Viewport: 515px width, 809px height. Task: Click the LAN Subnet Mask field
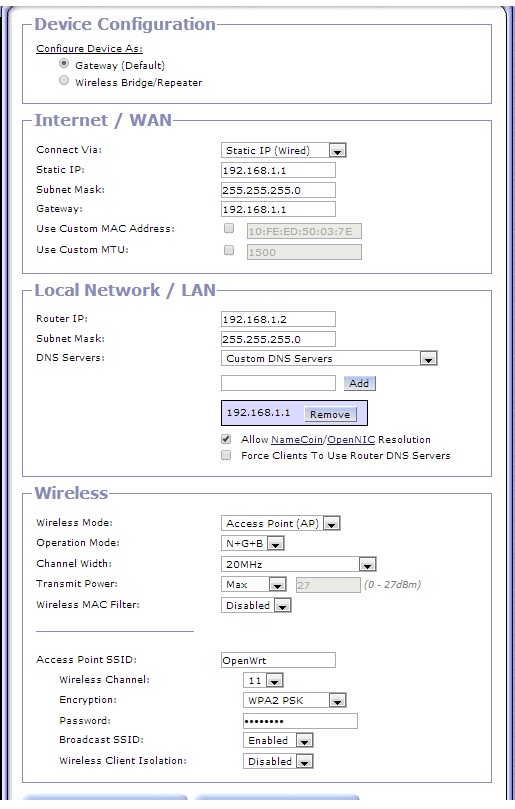coord(278,339)
